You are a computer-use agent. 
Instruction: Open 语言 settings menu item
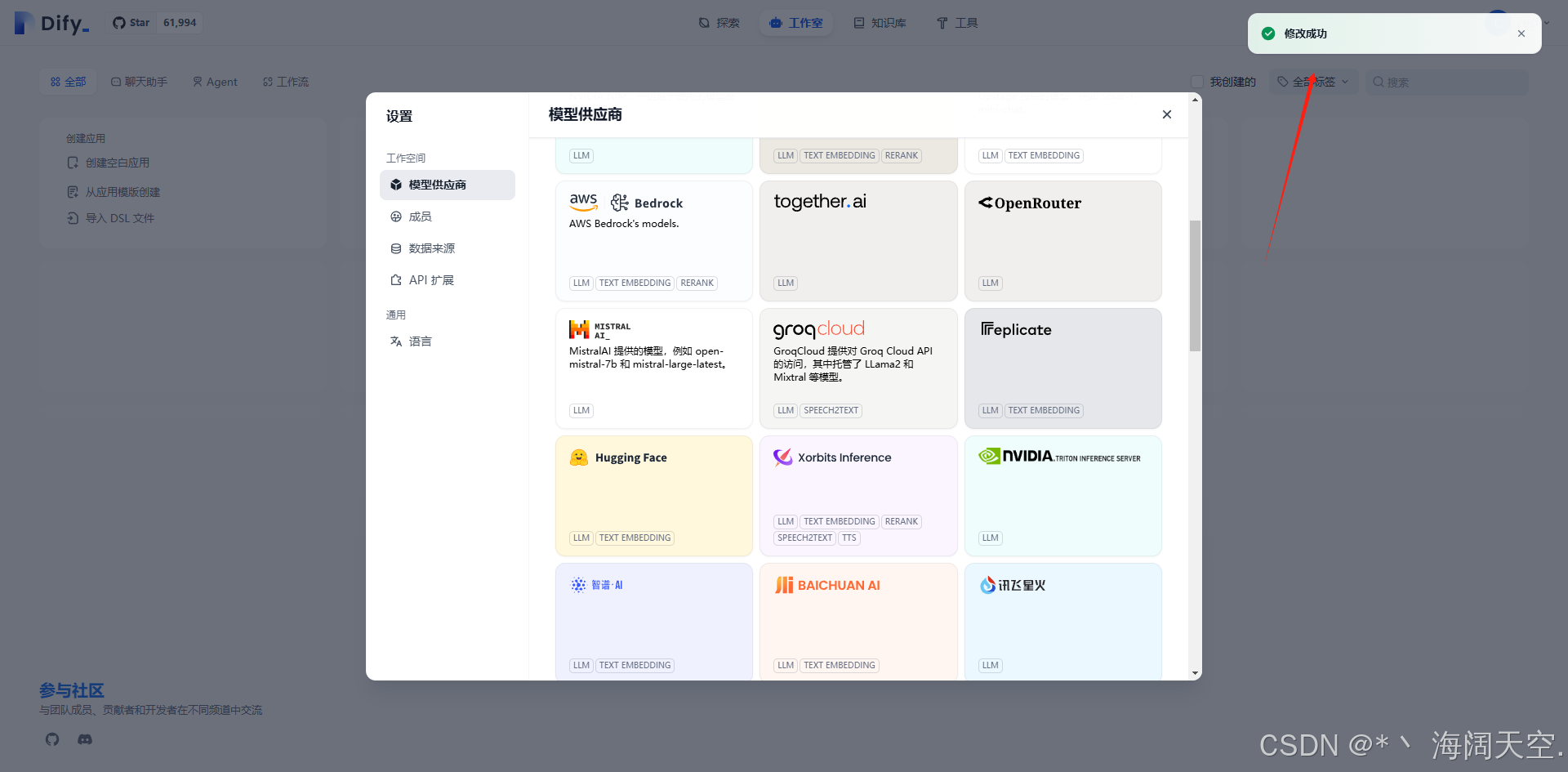coord(448,341)
